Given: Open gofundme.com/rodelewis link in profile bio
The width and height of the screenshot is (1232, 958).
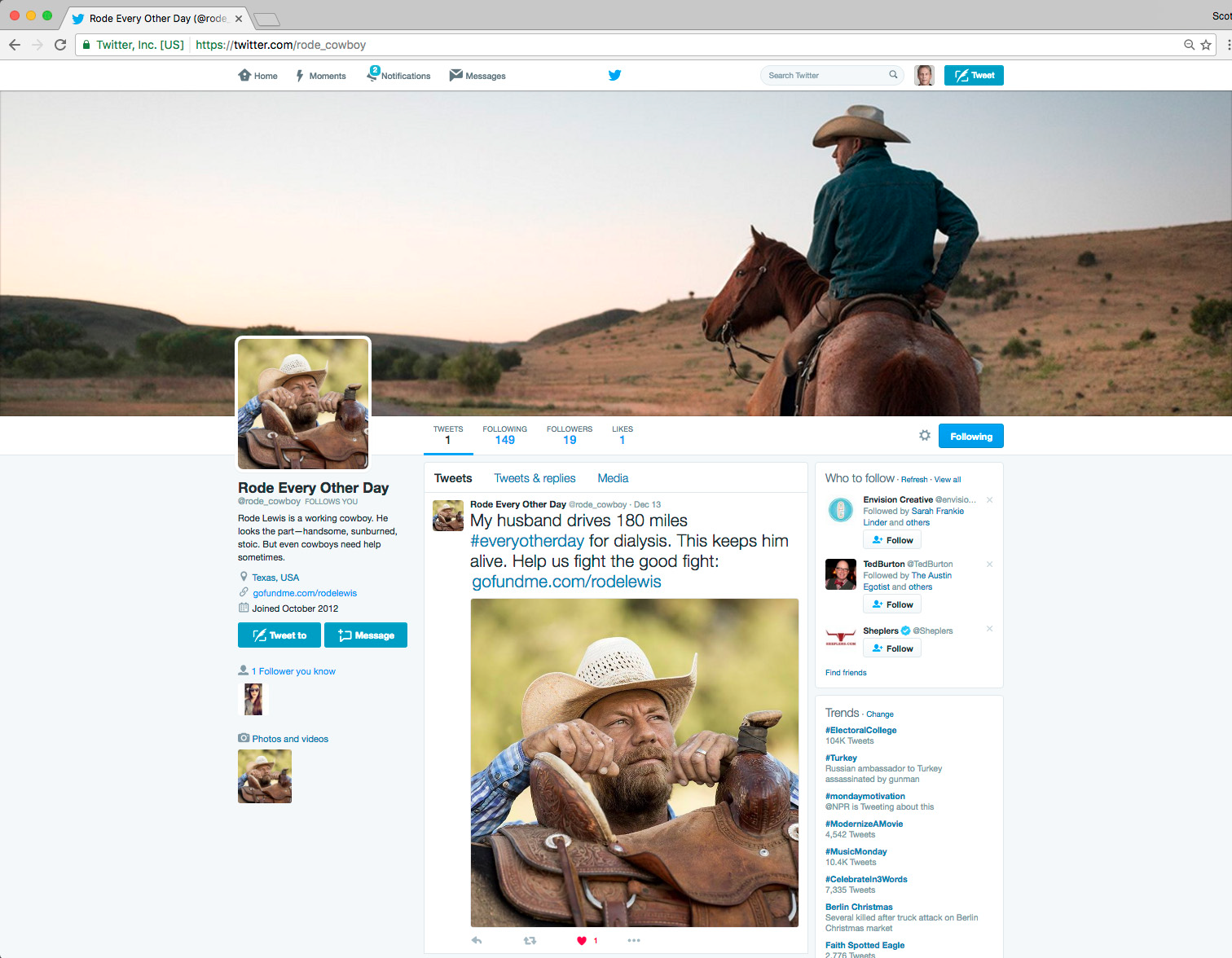Looking at the screenshot, I should pos(305,593).
